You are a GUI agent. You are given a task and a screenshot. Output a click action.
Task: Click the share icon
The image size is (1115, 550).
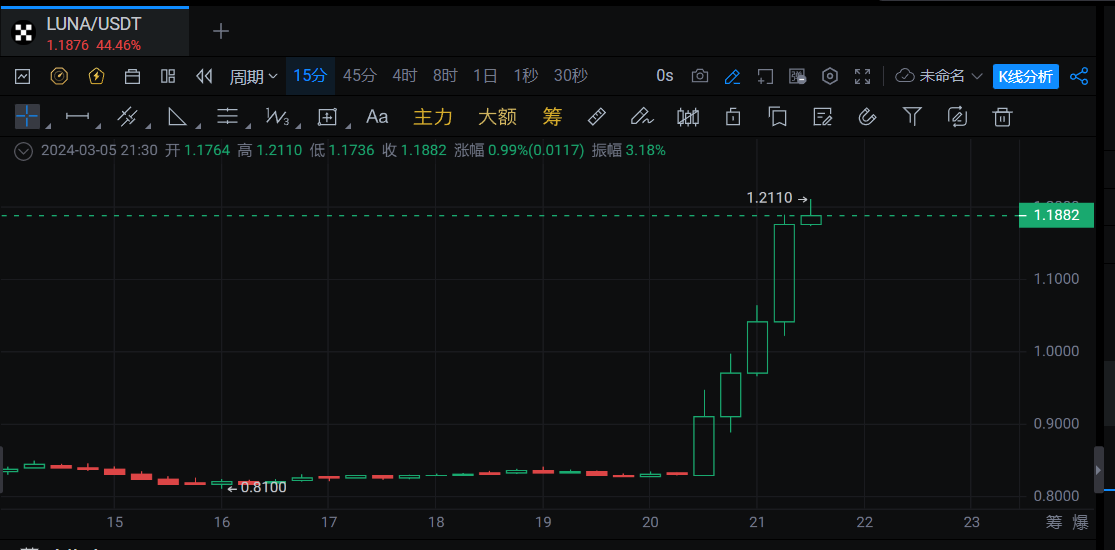1079,76
